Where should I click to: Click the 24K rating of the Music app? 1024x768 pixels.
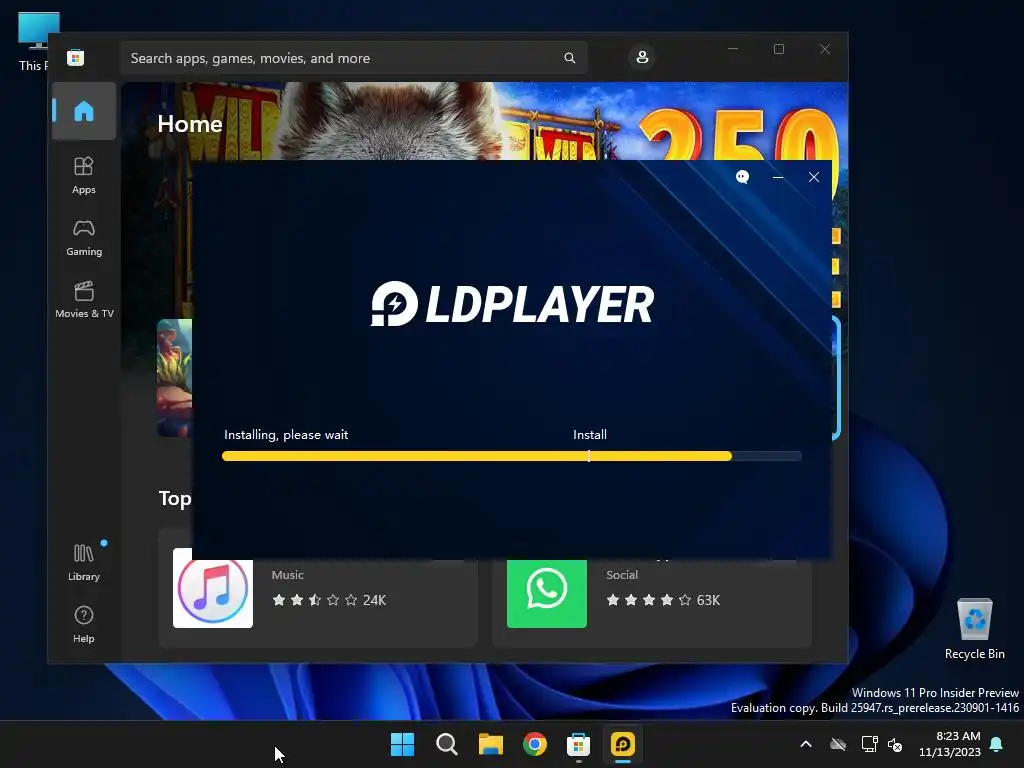[374, 600]
